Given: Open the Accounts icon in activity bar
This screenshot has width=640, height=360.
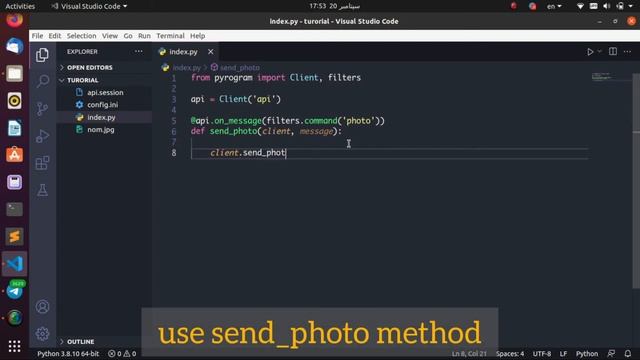Looking at the screenshot, I should coord(42,307).
